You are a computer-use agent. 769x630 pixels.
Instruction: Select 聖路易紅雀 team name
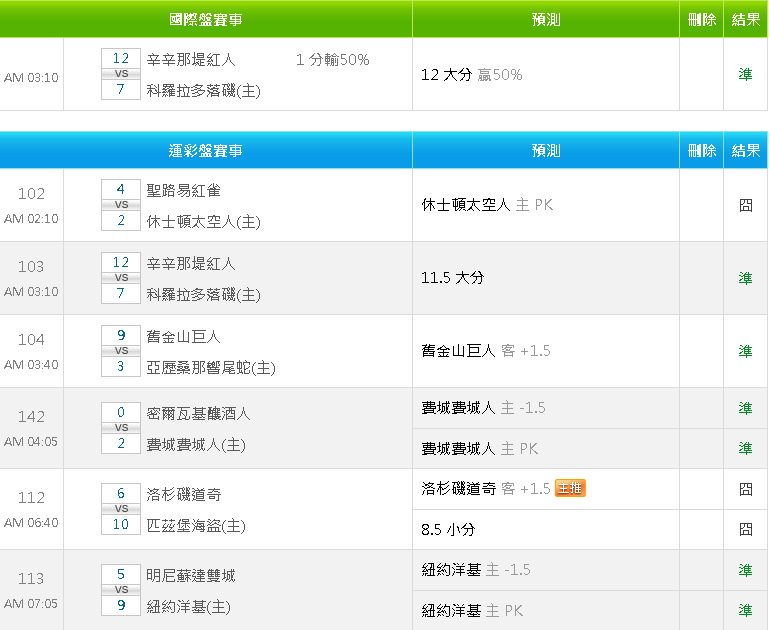tap(183, 190)
